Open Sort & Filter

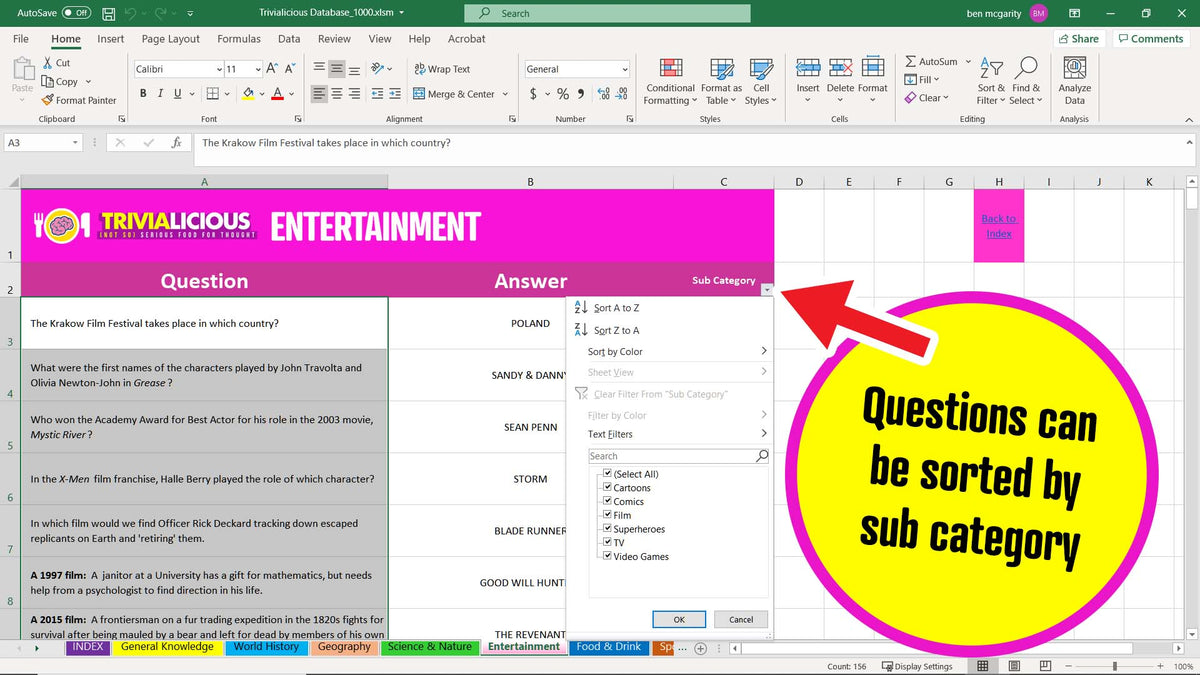click(x=989, y=80)
